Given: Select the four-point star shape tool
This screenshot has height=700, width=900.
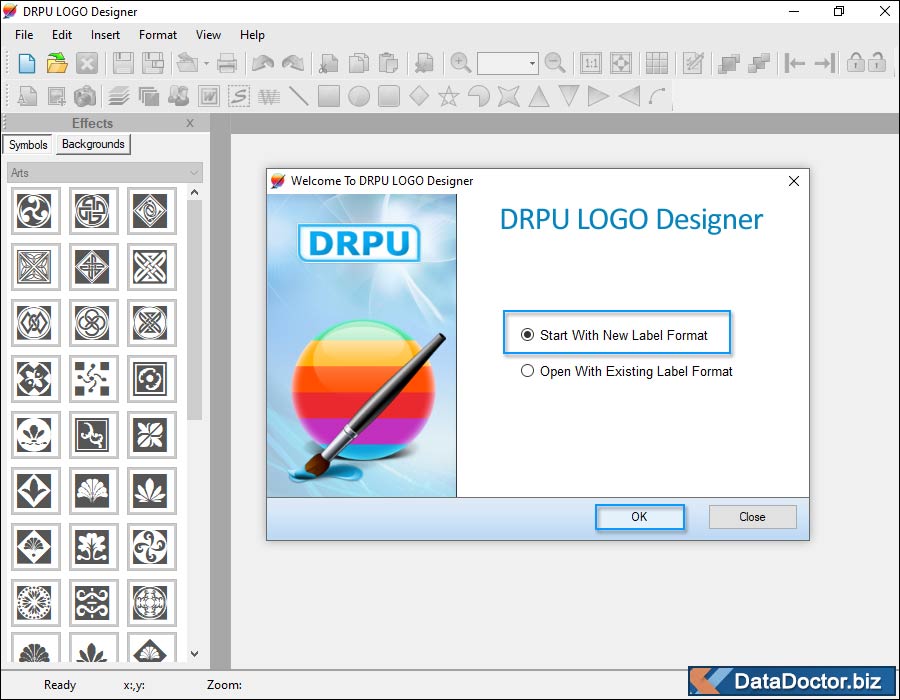Looking at the screenshot, I should (x=509, y=96).
